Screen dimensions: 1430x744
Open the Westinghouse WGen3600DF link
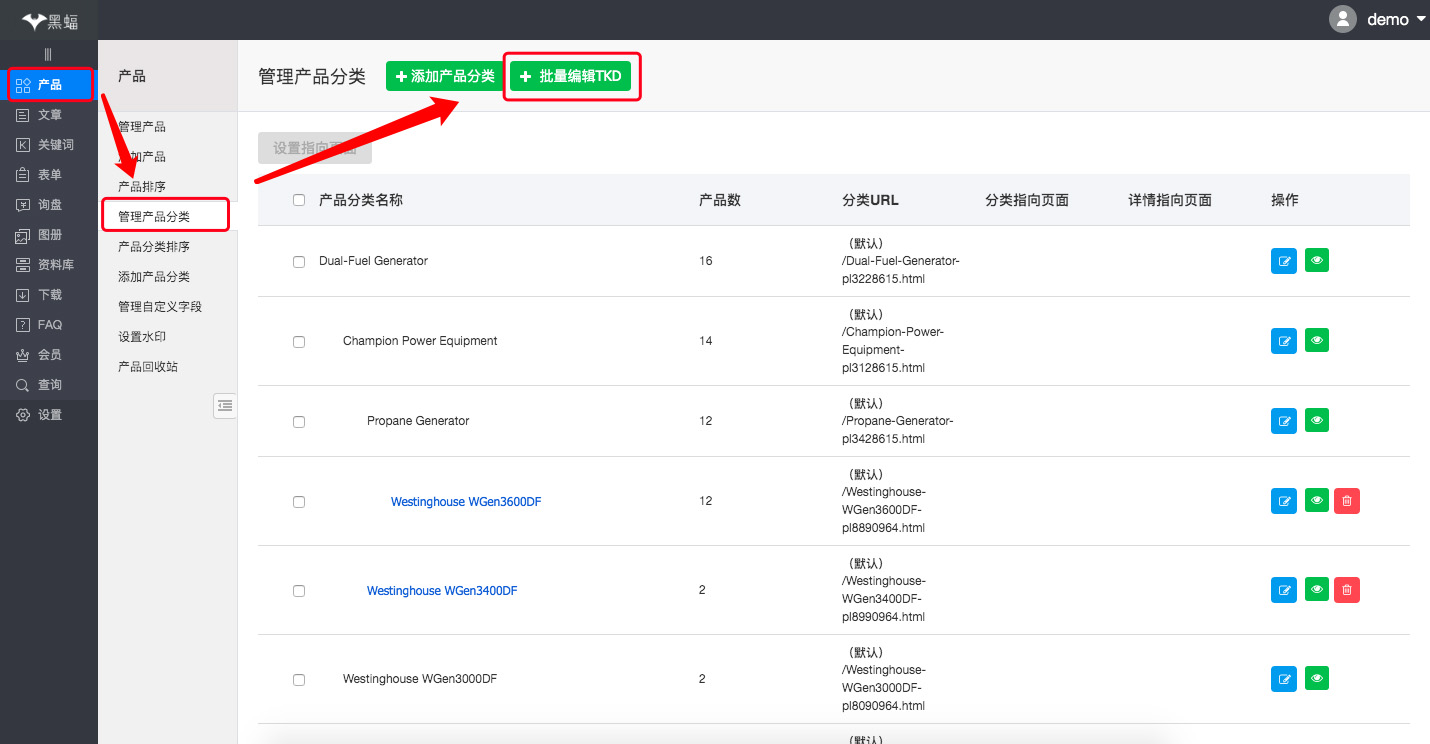point(465,502)
